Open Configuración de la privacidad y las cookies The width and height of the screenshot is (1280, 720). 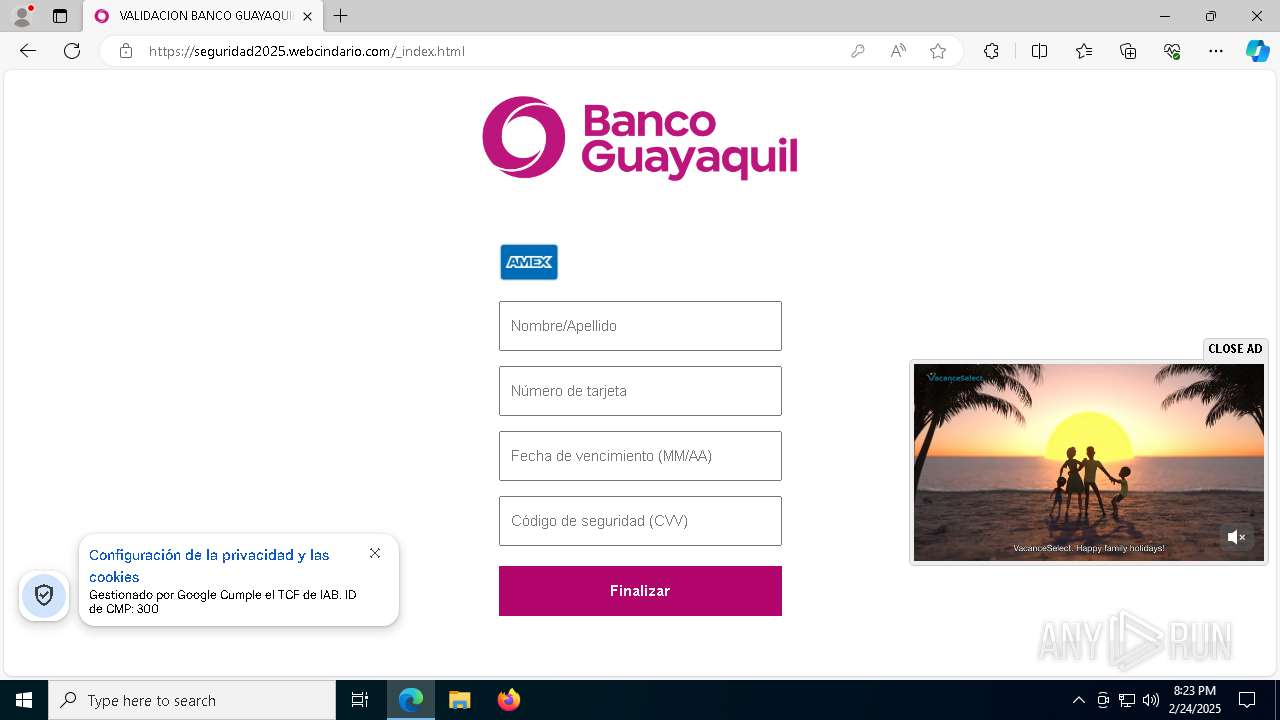click(209, 565)
